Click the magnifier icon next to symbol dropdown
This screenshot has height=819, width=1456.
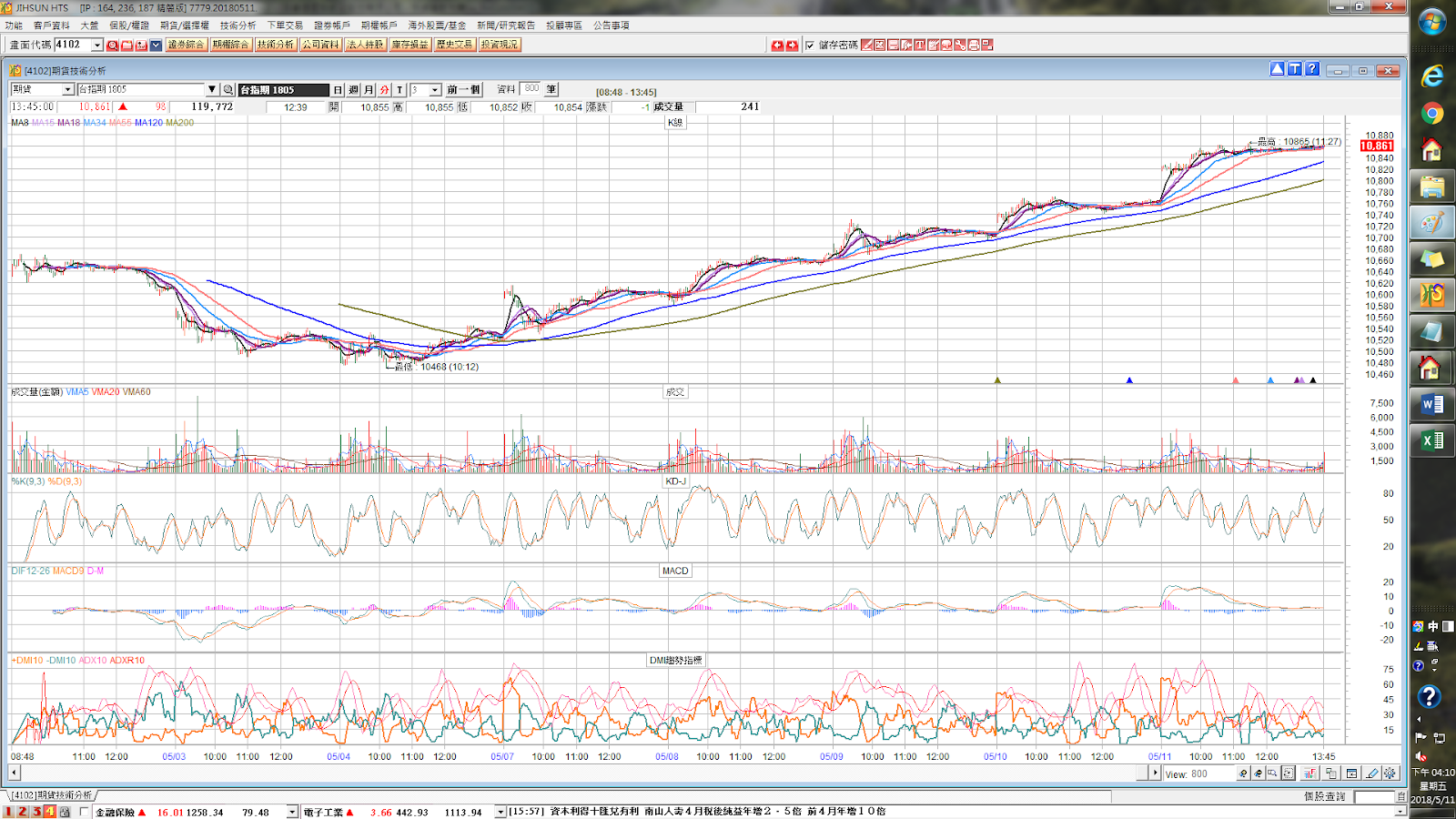[x=227, y=89]
